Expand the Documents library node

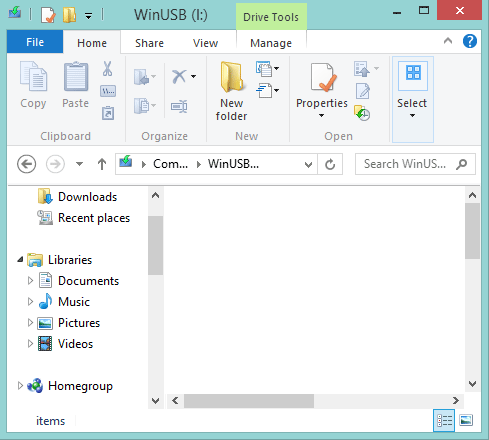30,281
